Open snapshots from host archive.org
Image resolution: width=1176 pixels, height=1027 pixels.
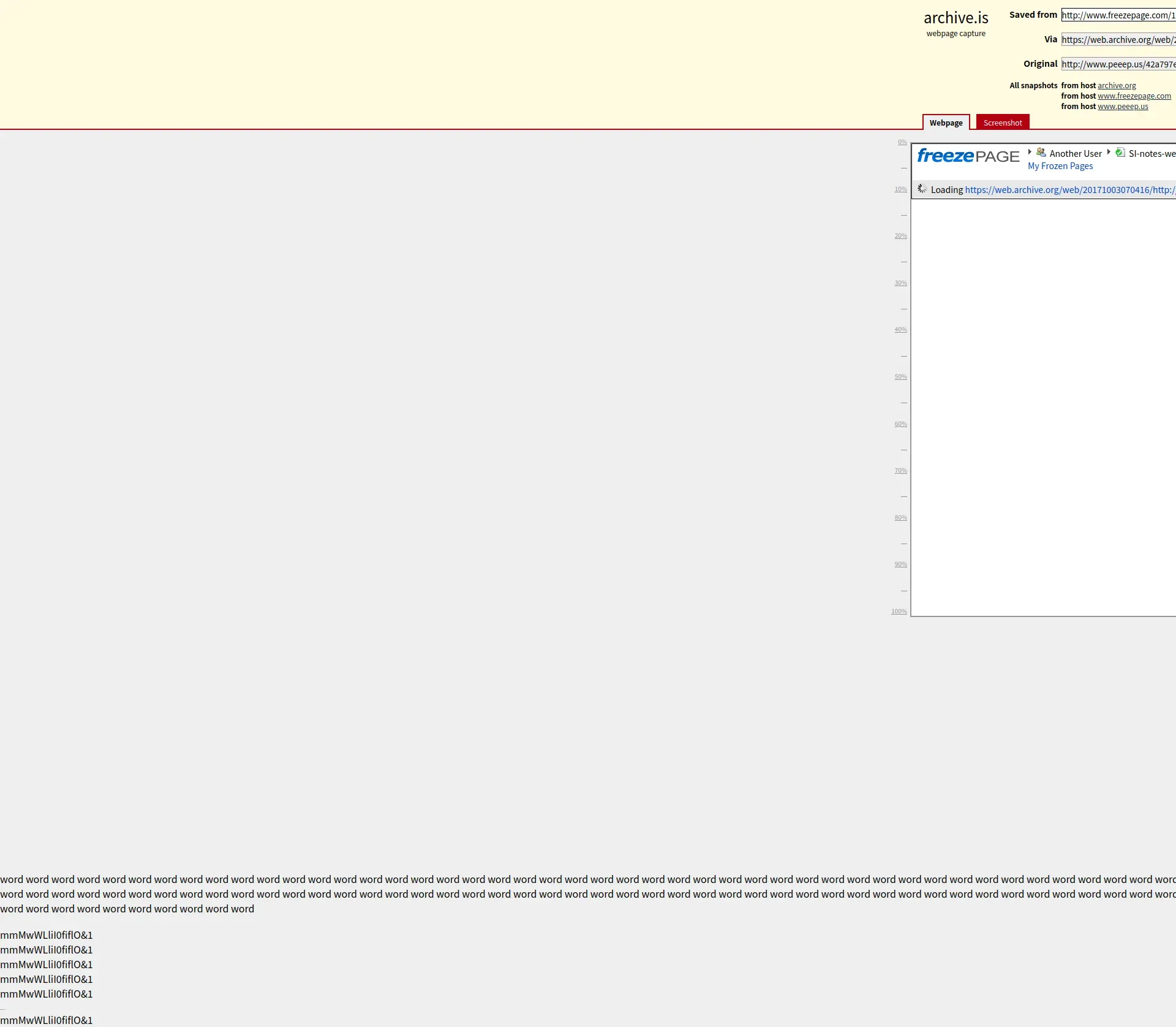pos(1116,86)
